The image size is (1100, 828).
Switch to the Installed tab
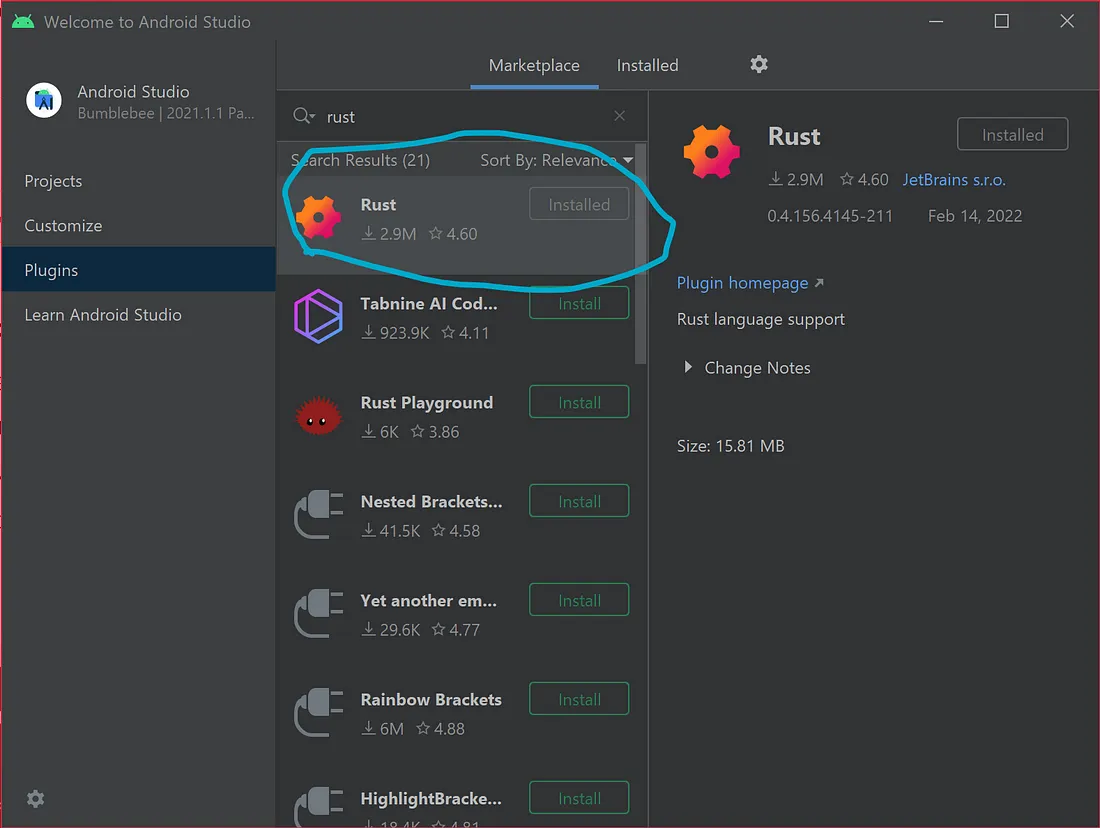[x=647, y=65]
